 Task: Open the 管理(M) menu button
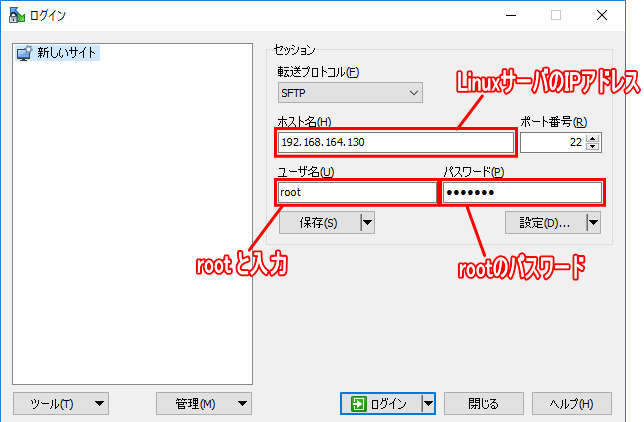204,404
